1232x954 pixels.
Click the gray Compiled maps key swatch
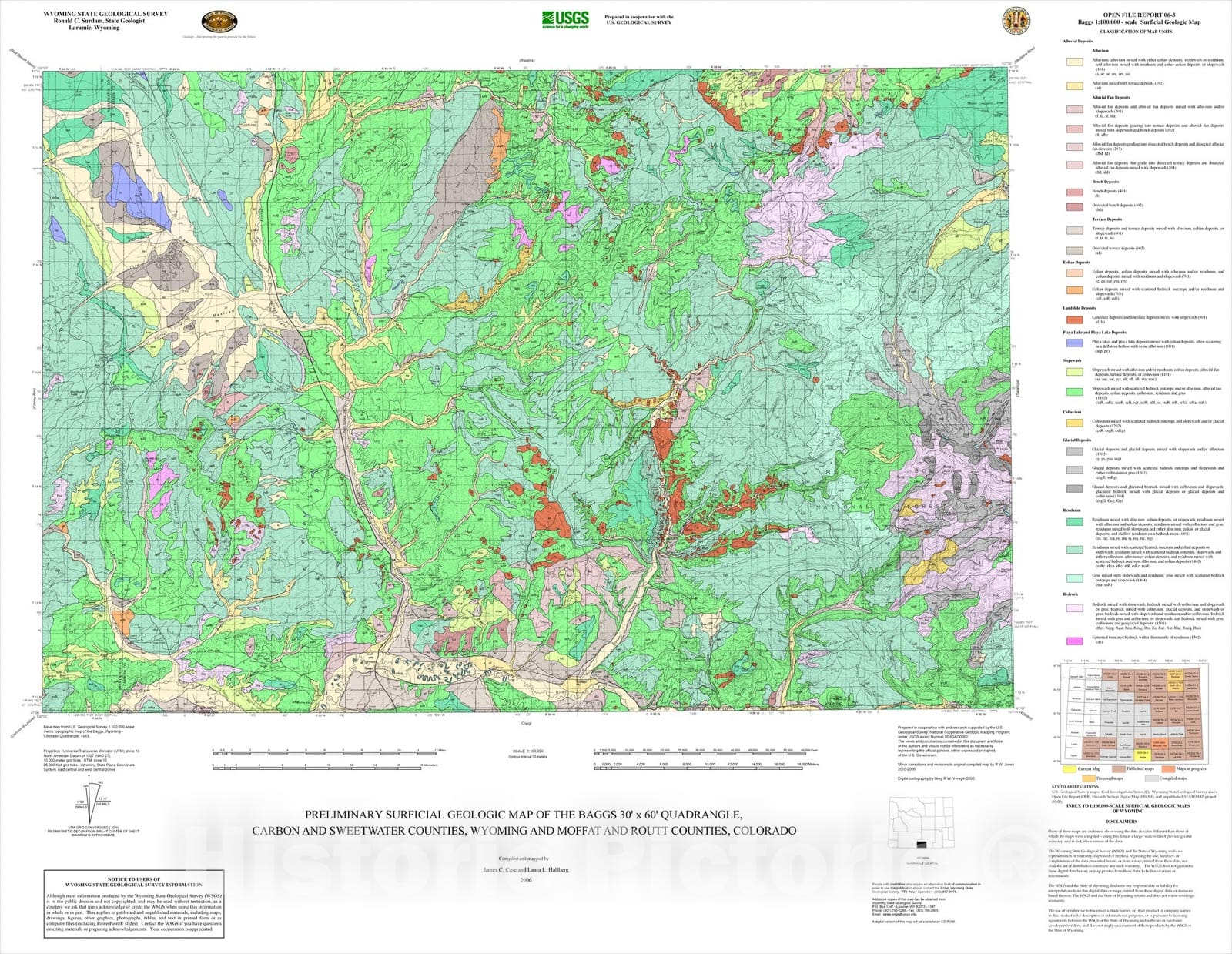1152,778
